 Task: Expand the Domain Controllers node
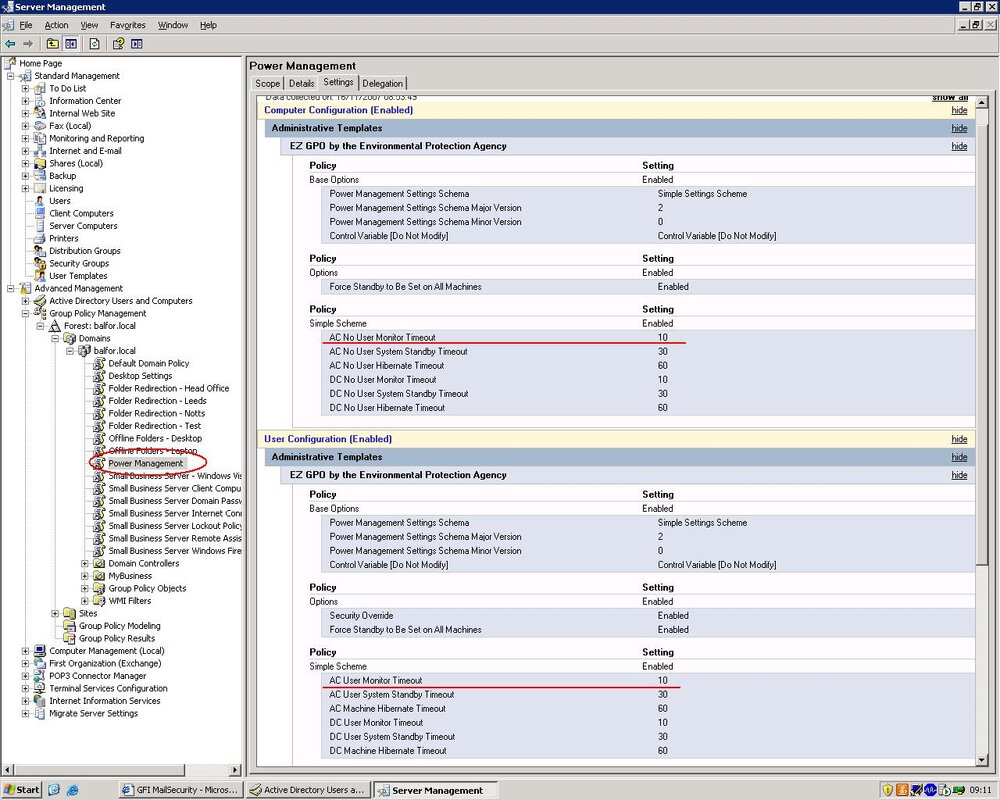coord(84,563)
